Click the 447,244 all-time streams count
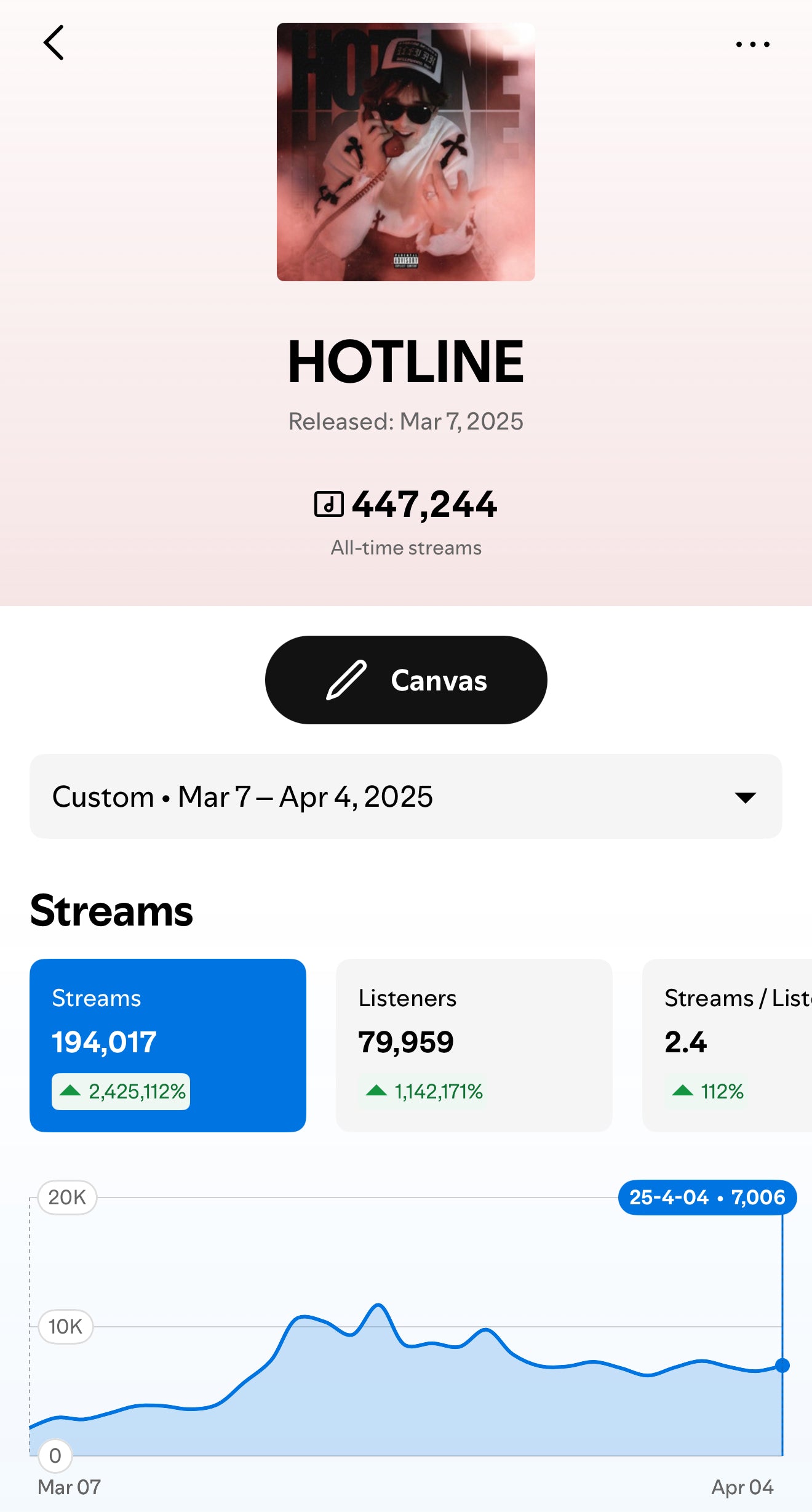812x1512 pixels. click(x=424, y=505)
